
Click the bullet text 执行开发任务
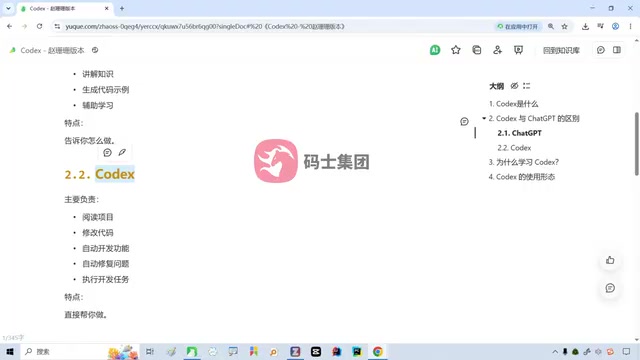105,280
